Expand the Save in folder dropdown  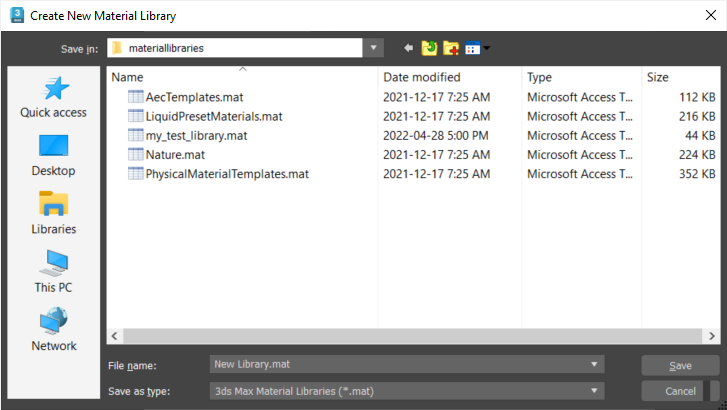point(374,47)
